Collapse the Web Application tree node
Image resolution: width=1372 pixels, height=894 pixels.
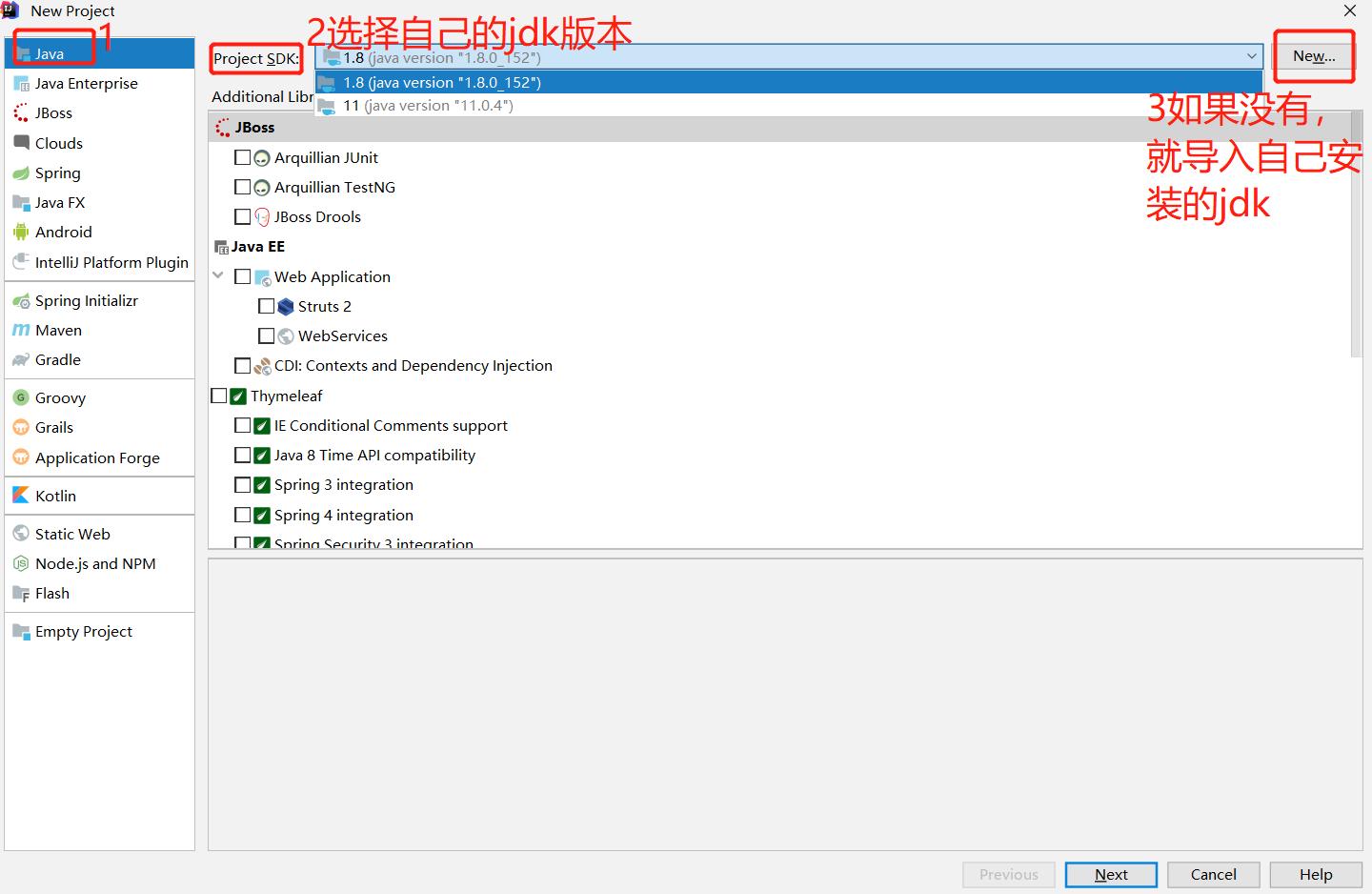coord(218,276)
